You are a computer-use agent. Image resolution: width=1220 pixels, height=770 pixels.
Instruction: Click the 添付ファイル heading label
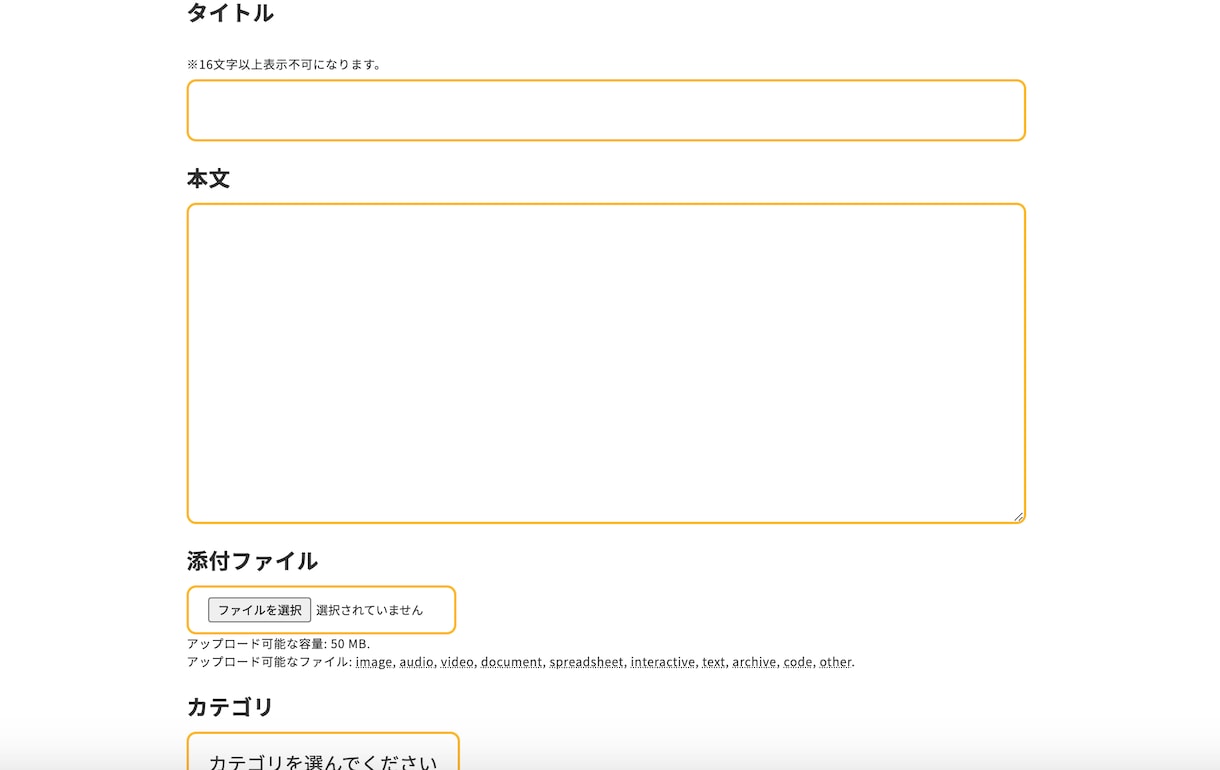click(252, 561)
